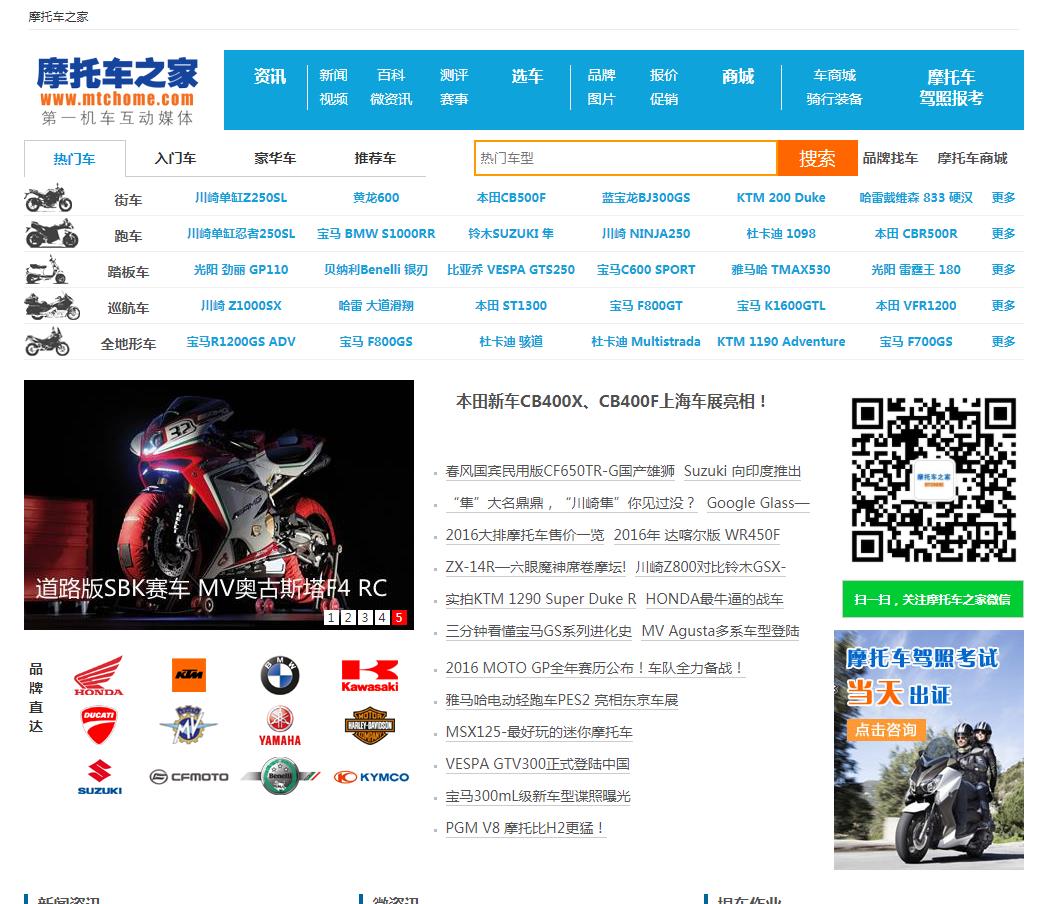Viewport: 1040px width, 904px height.
Task: Open the 商城 navigation menu
Action: tap(738, 76)
